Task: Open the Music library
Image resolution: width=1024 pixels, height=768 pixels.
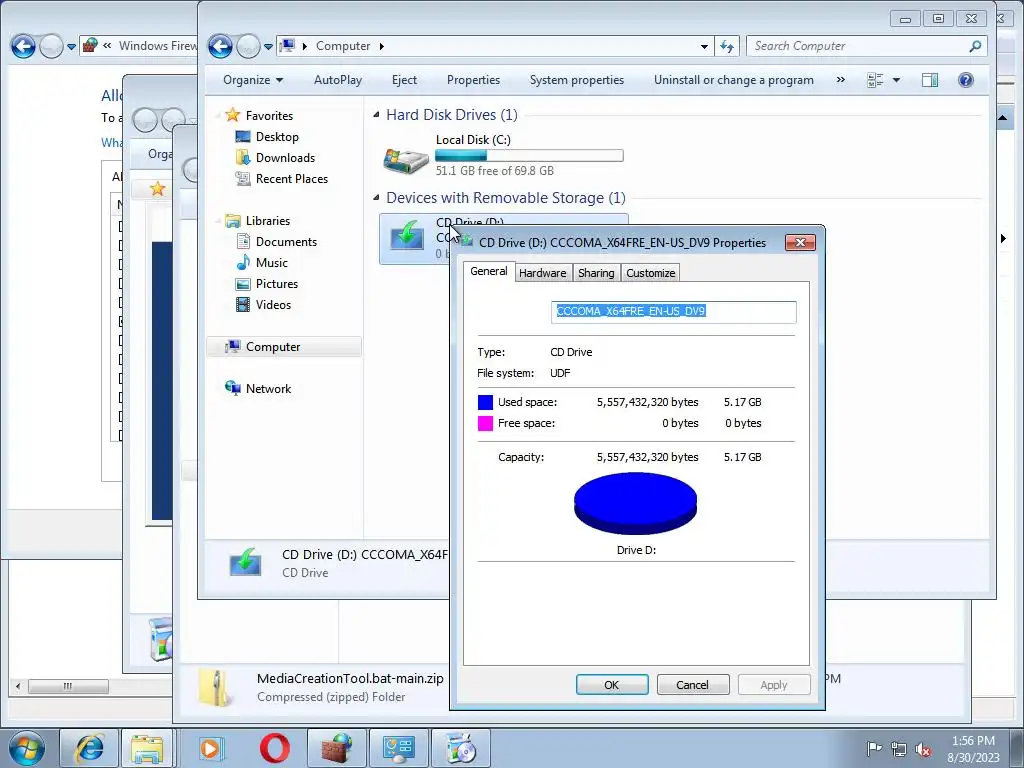Action: (x=271, y=263)
